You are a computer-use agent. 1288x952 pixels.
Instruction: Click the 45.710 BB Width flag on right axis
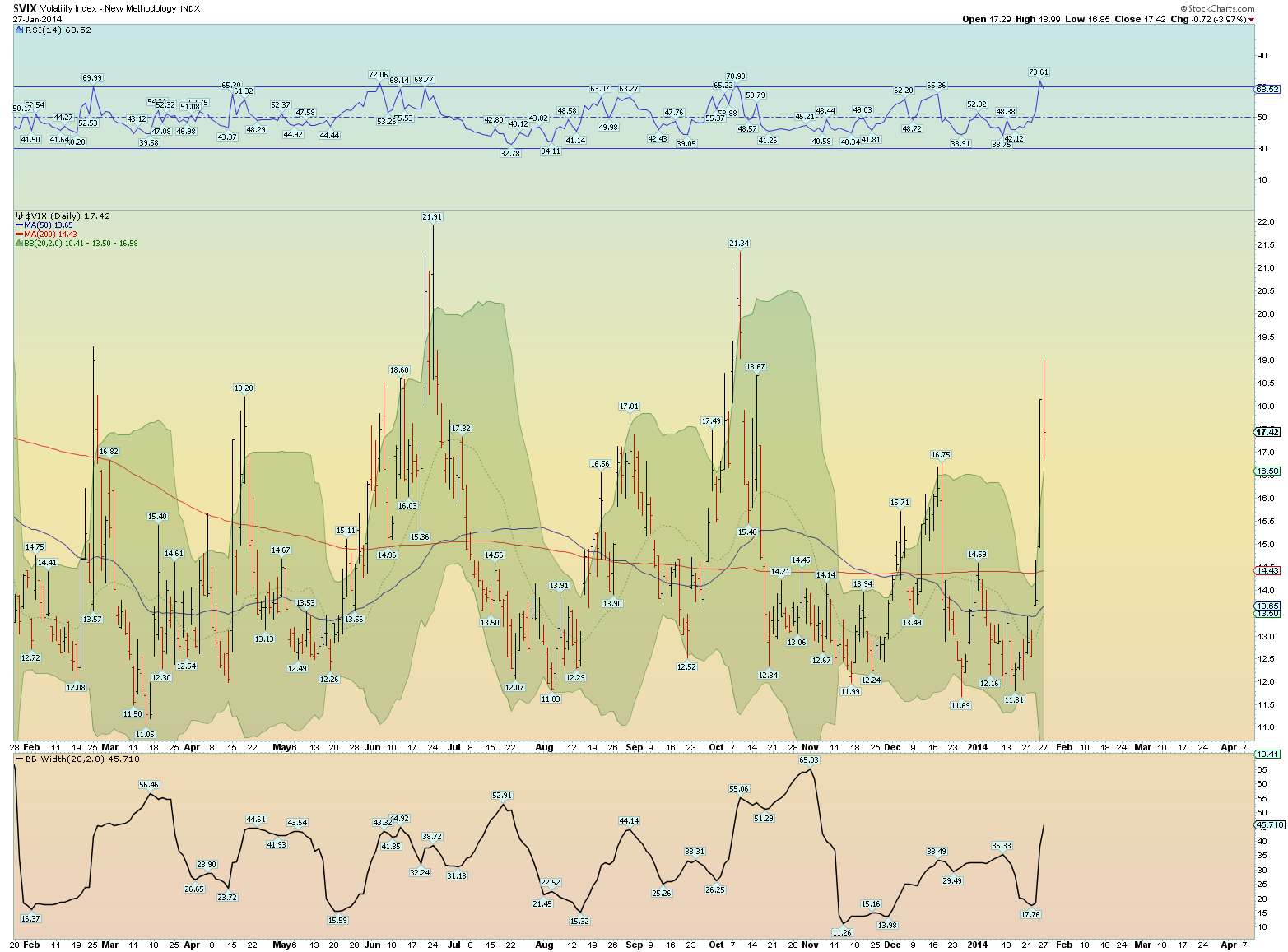(x=1269, y=824)
